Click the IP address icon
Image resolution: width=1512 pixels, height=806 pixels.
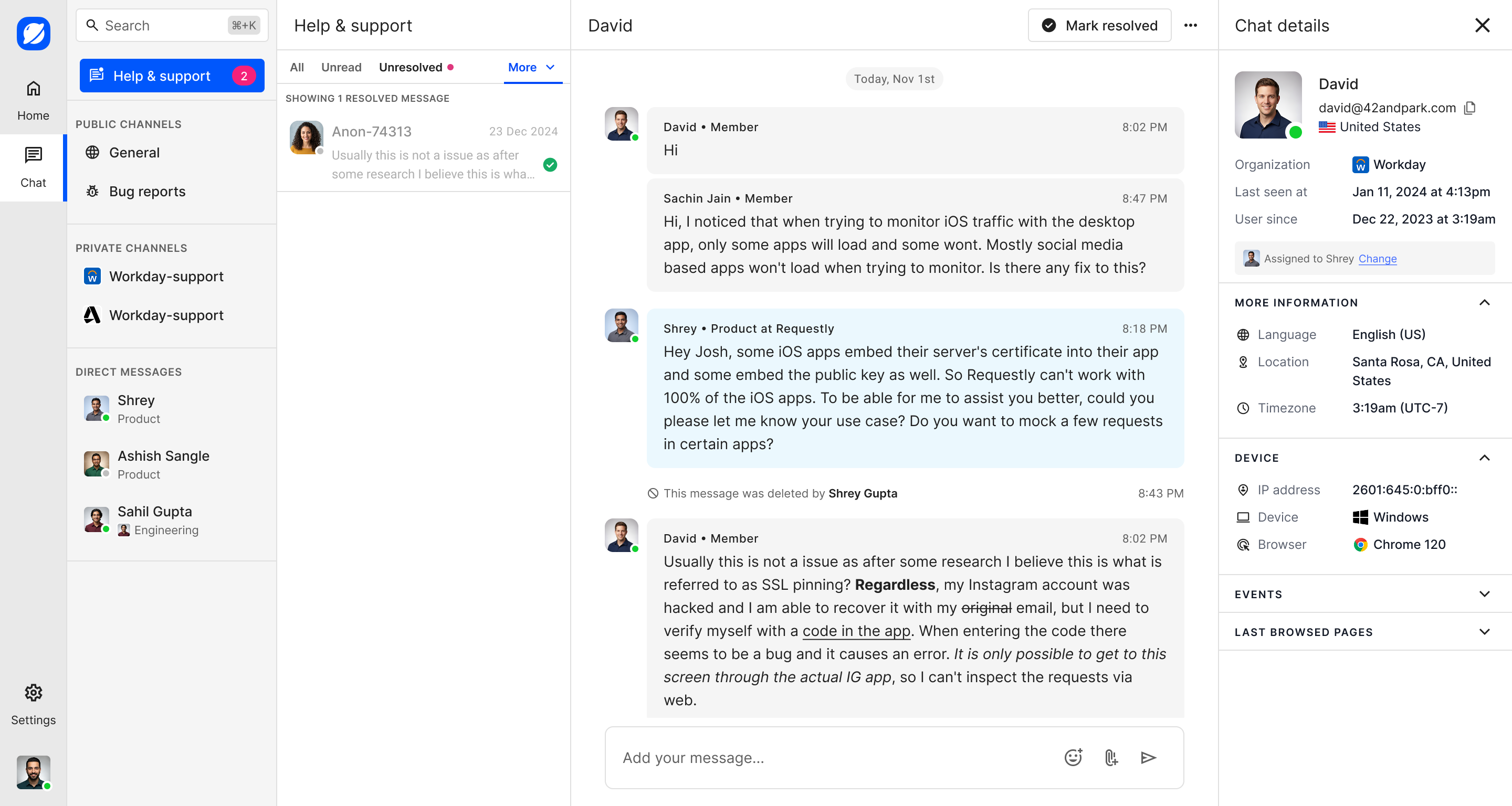click(x=1243, y=490)
